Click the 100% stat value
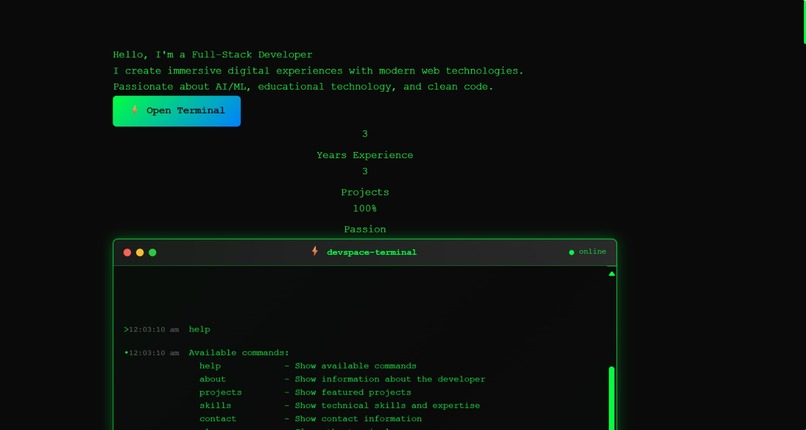The width and height of the screenshot is (806, 430). pyautogui.click(x=365, y=209)
